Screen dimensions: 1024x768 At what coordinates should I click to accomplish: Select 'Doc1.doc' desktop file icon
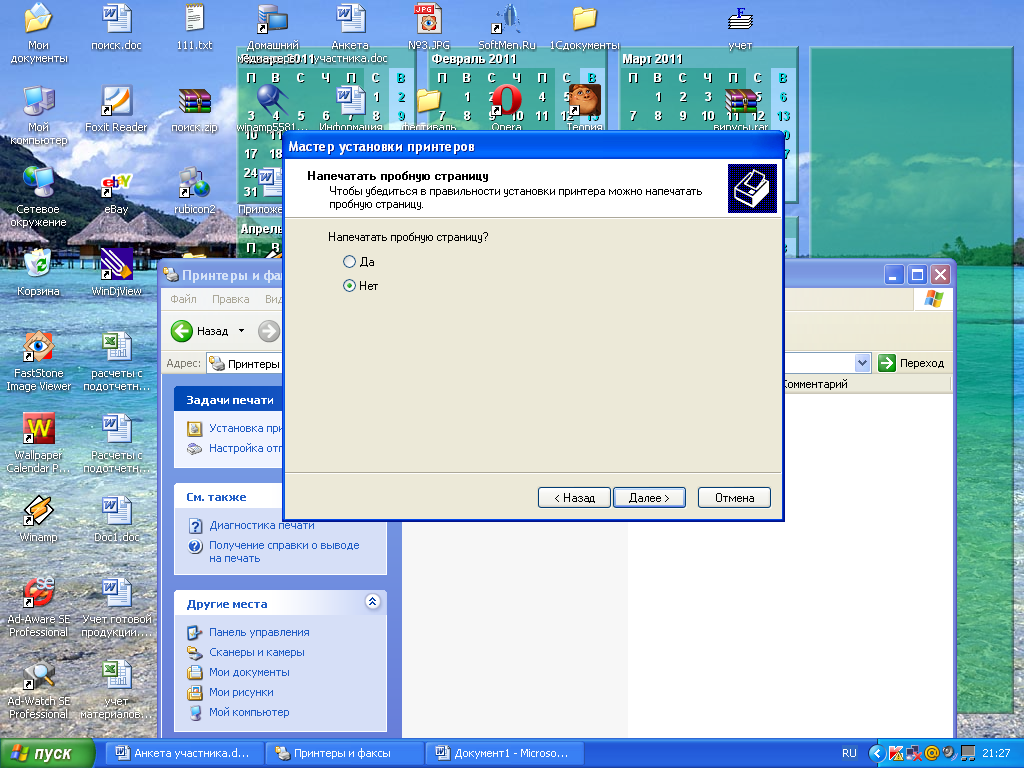[x=116, y=519]
